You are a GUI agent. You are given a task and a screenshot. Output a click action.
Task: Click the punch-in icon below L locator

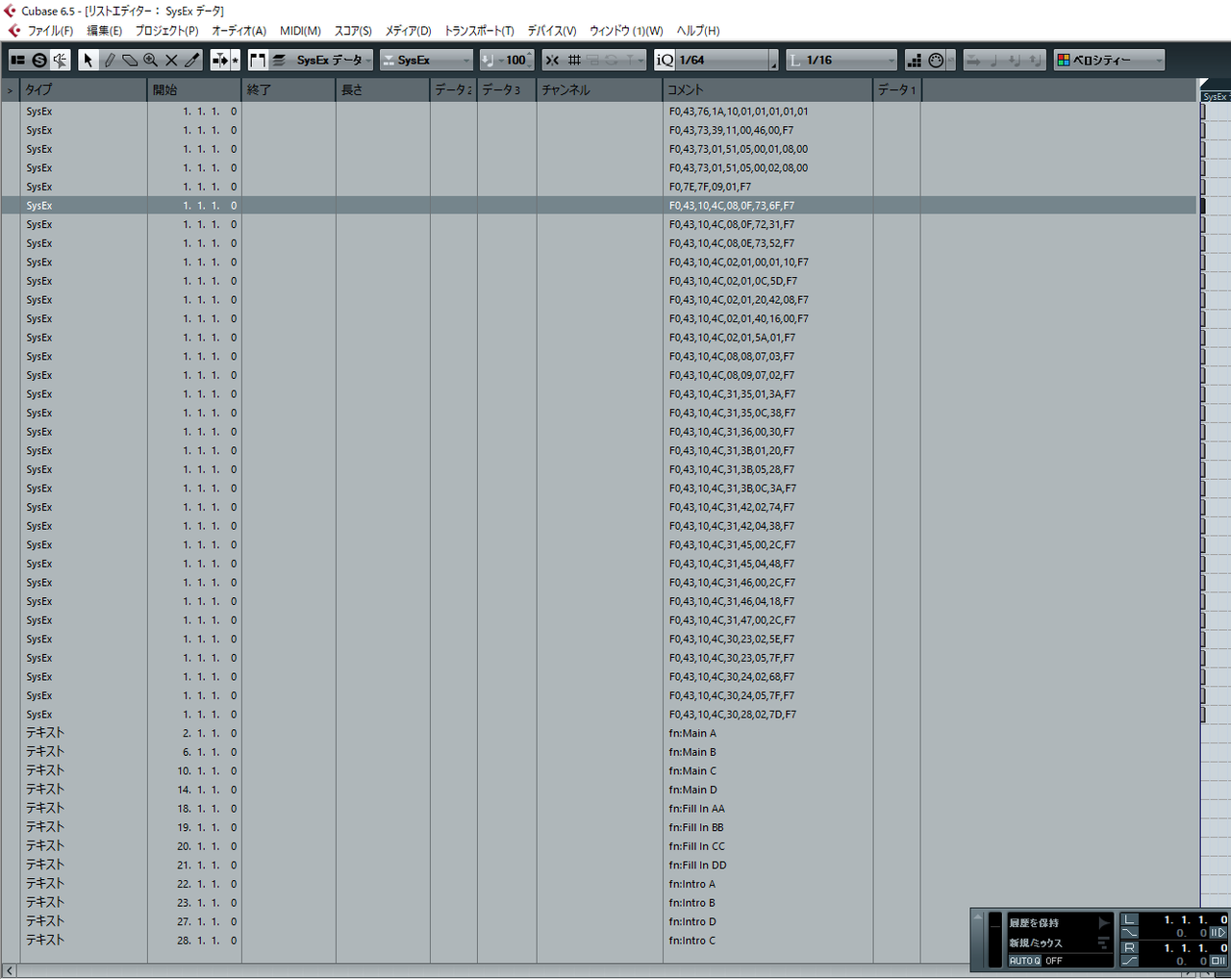pyautogui.click(x=1129, y=933)
